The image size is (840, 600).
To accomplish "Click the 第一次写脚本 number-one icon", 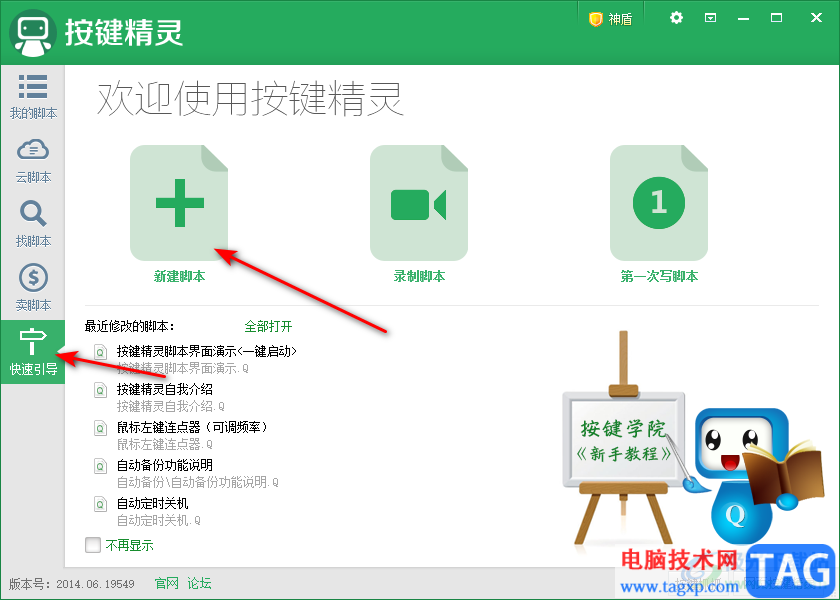I will tap(659, 203).
